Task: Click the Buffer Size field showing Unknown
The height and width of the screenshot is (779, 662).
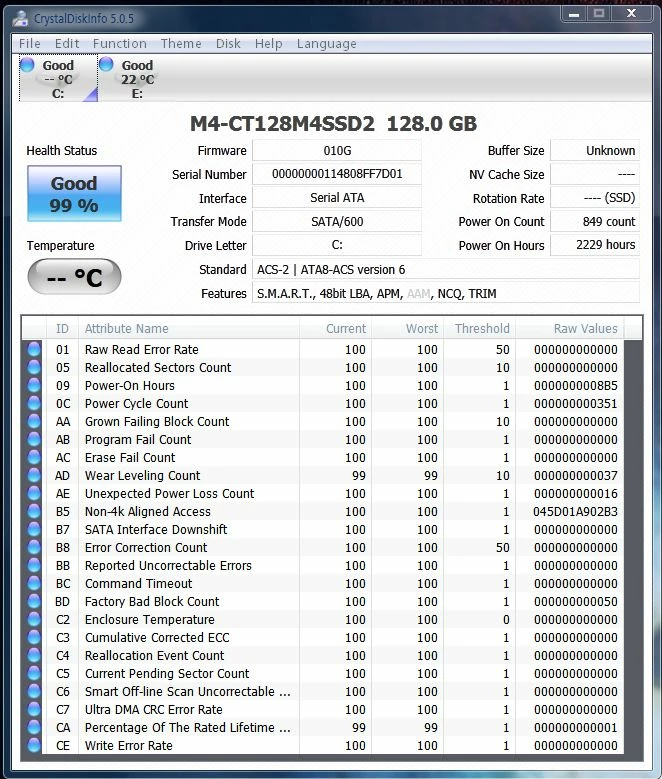Action: pos(594,151)
